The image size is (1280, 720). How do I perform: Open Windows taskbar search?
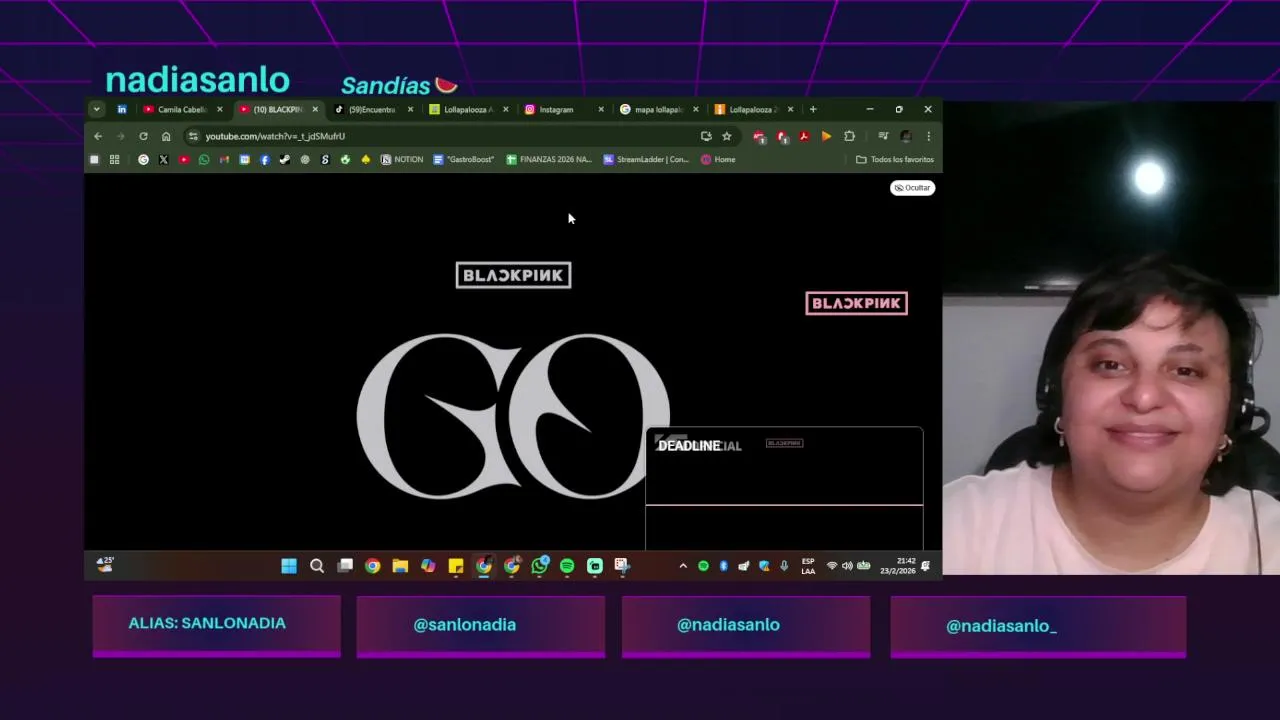point(317,566)
